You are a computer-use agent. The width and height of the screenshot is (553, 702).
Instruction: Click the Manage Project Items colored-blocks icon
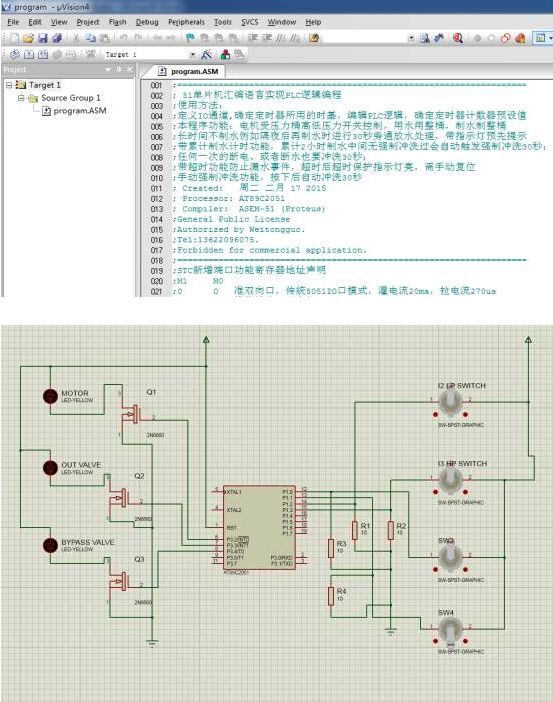point(225,55)
